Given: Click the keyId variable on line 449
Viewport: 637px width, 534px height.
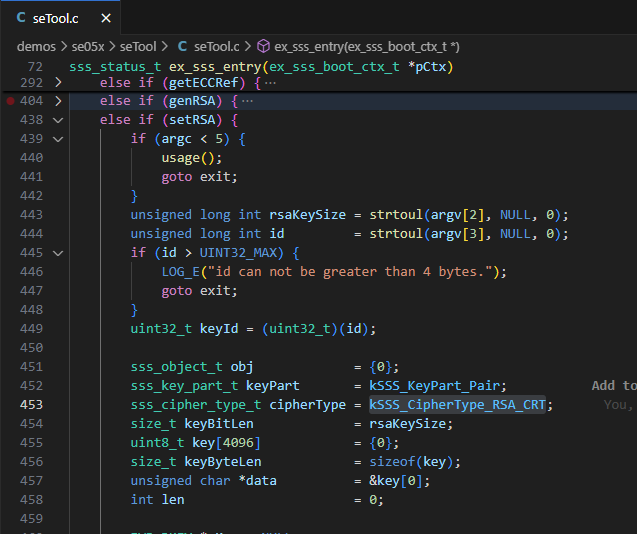Looking at the screenshot, I should [219, 328].
